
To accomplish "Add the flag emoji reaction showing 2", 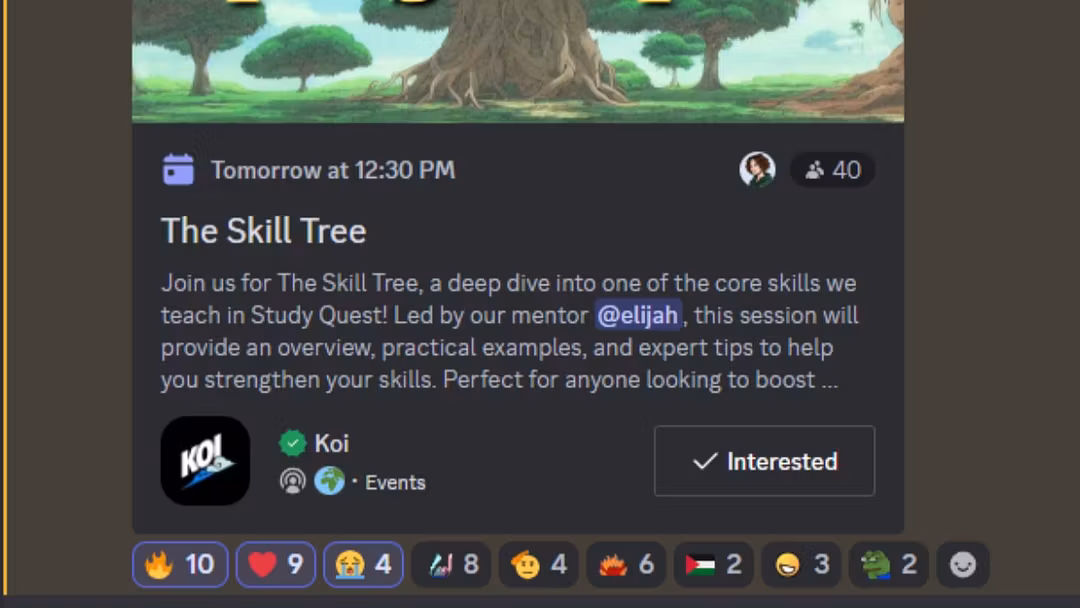I will click(x=714, y=565).
